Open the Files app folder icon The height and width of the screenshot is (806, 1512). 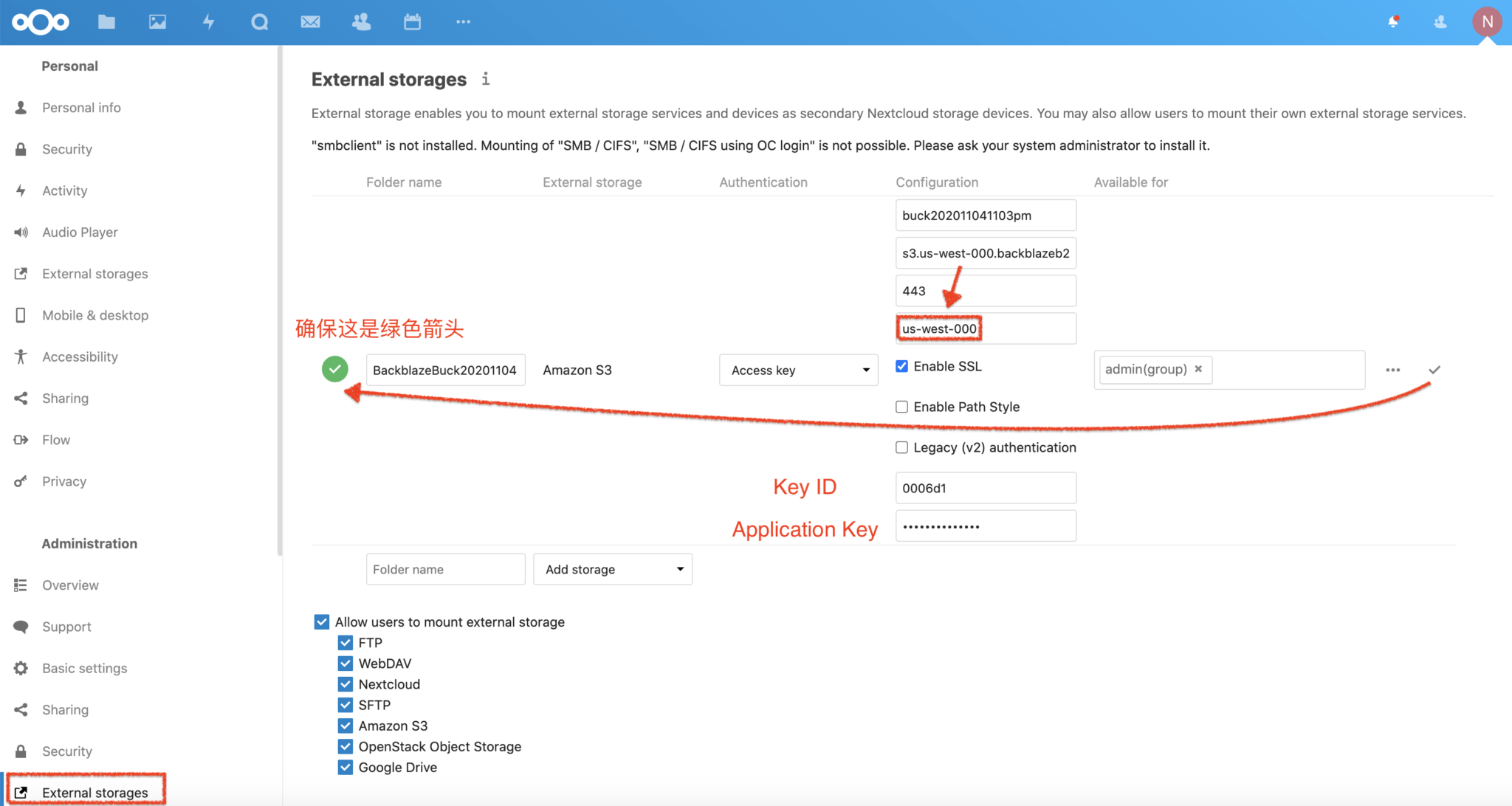(x=106, y=22)
